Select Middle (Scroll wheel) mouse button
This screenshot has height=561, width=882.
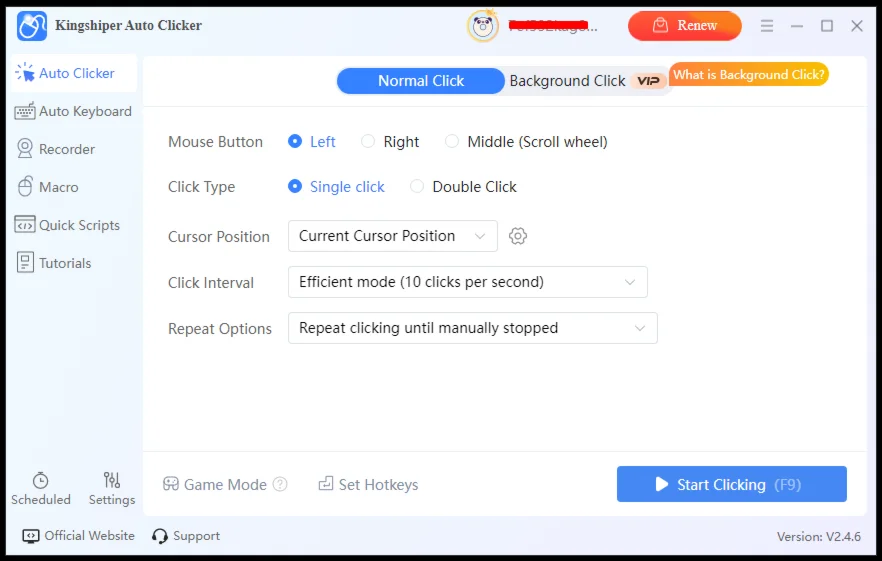[x=526, y=141]
